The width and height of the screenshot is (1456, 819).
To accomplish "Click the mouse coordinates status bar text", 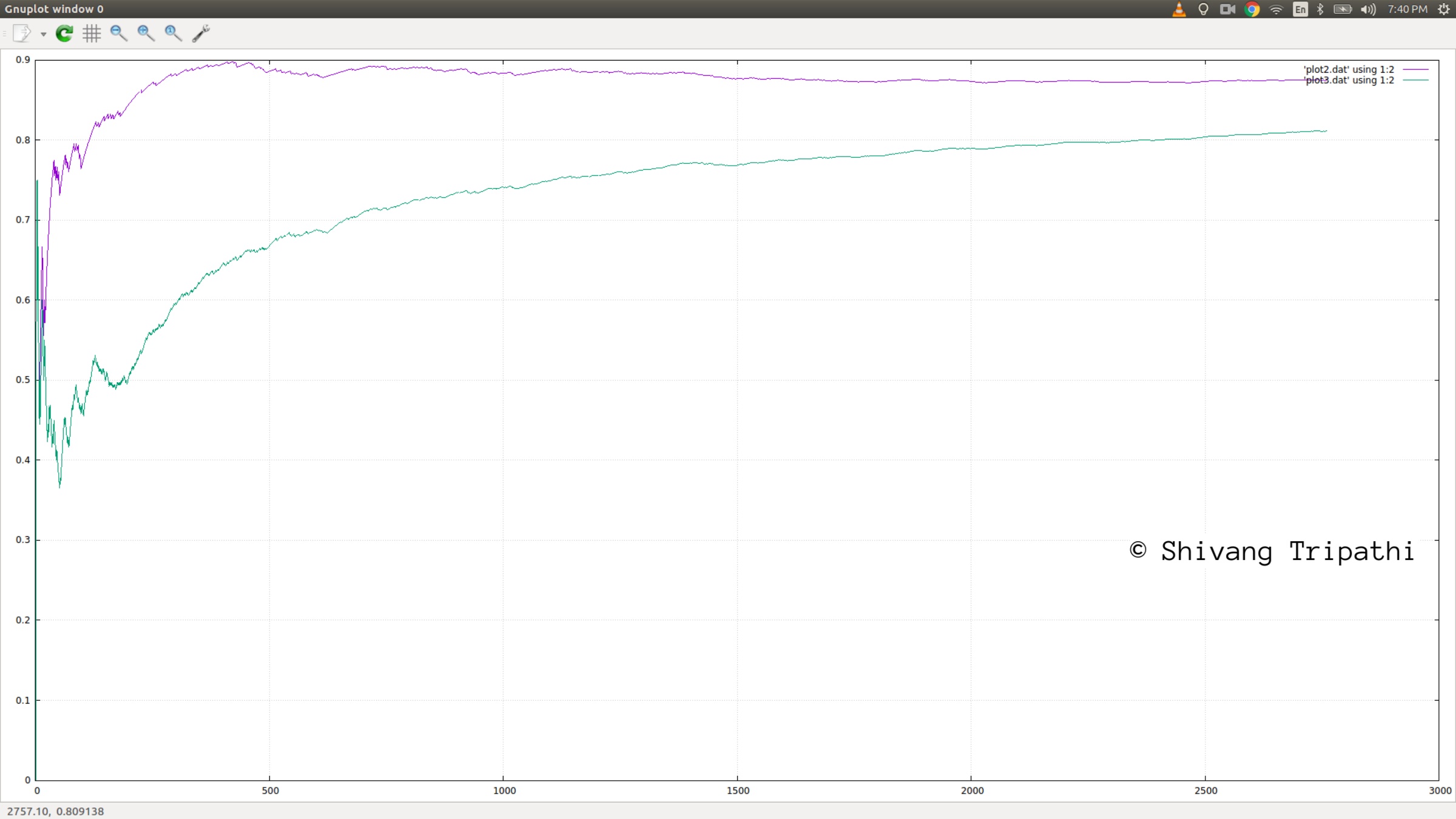I will (x=55, y=811).
